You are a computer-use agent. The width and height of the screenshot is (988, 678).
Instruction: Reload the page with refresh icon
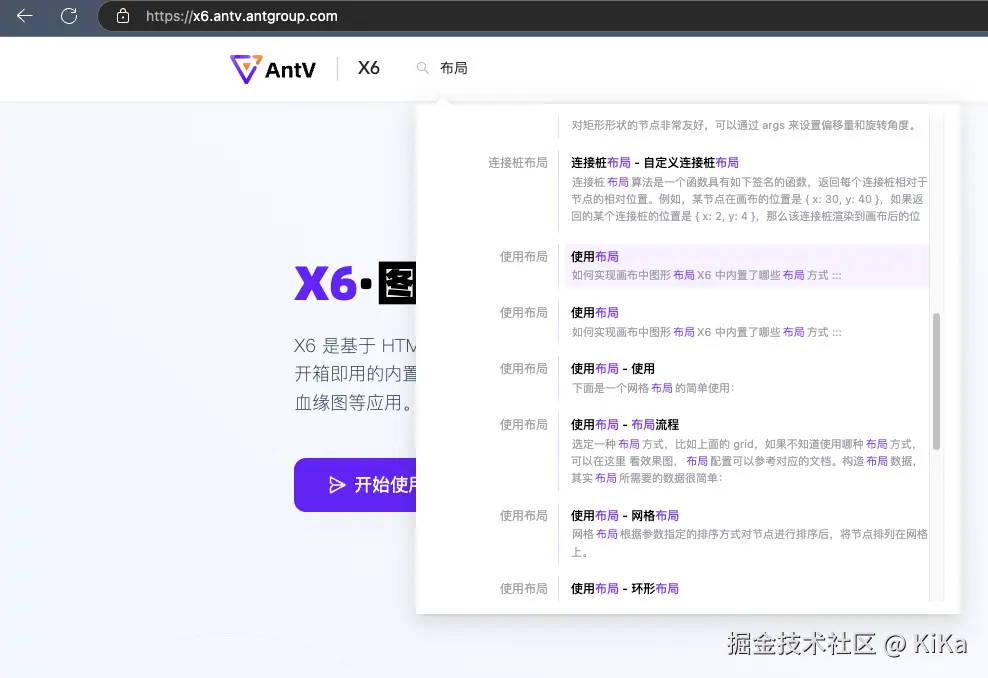[x=69, y=16]
